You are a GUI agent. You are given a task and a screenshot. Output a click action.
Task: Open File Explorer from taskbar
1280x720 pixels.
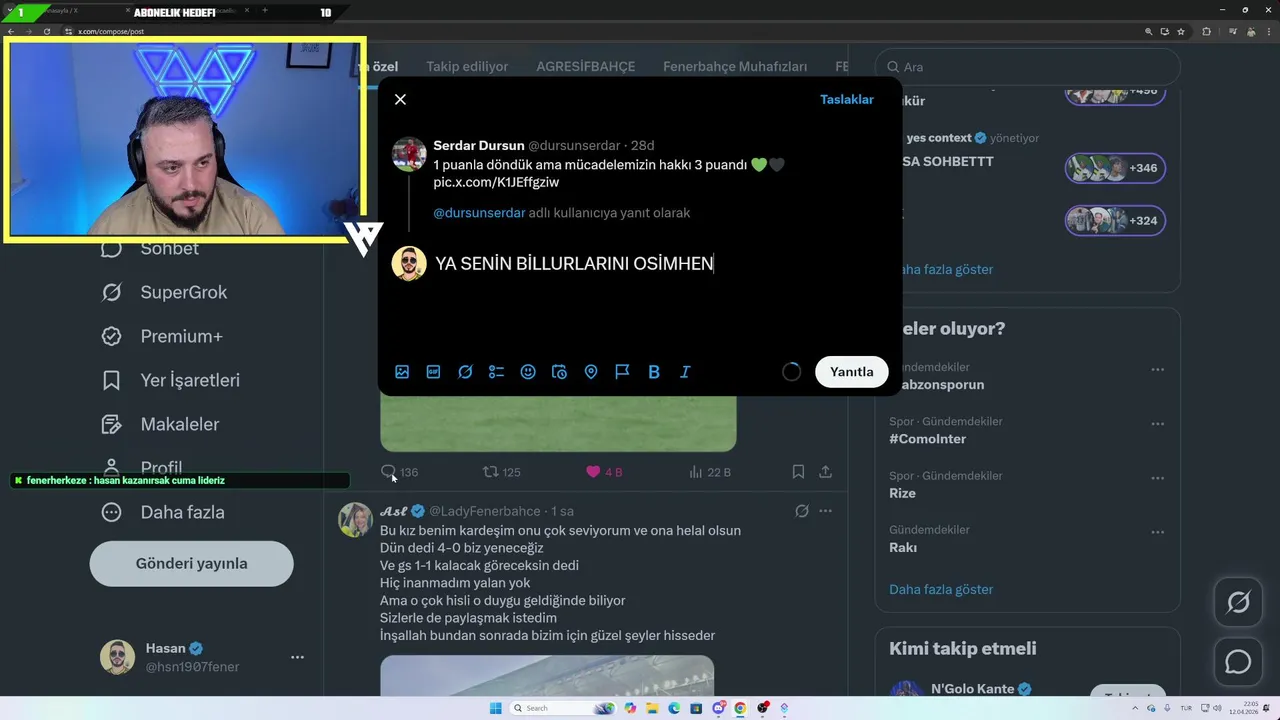(x=651, y=708)
